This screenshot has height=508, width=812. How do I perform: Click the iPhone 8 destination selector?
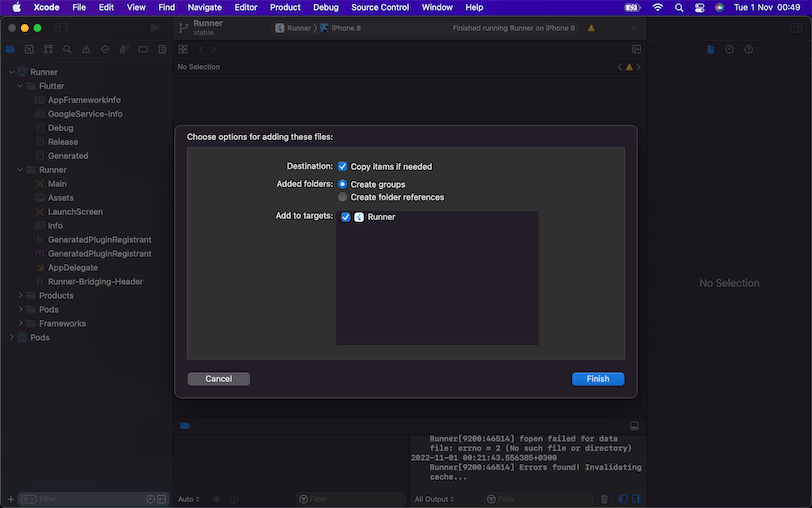[x=340, y=28]
